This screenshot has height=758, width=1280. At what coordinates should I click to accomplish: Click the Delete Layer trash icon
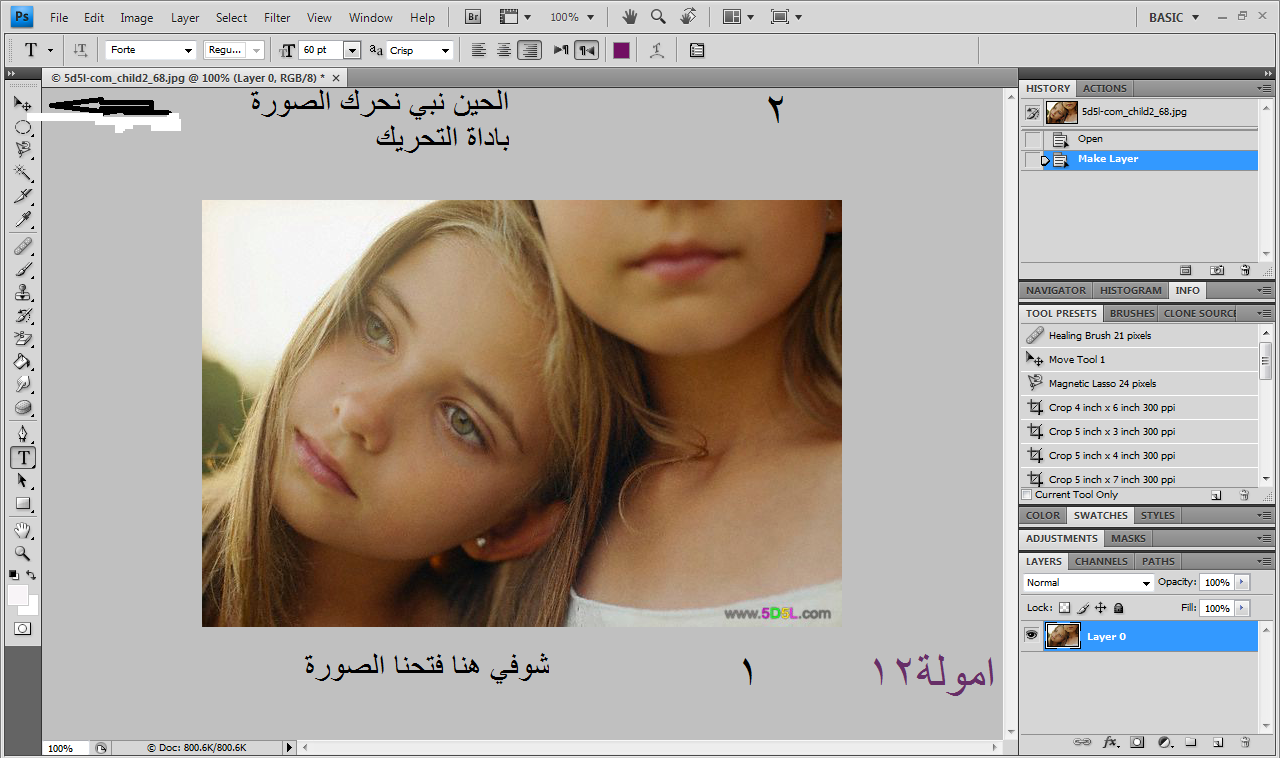1245,742
